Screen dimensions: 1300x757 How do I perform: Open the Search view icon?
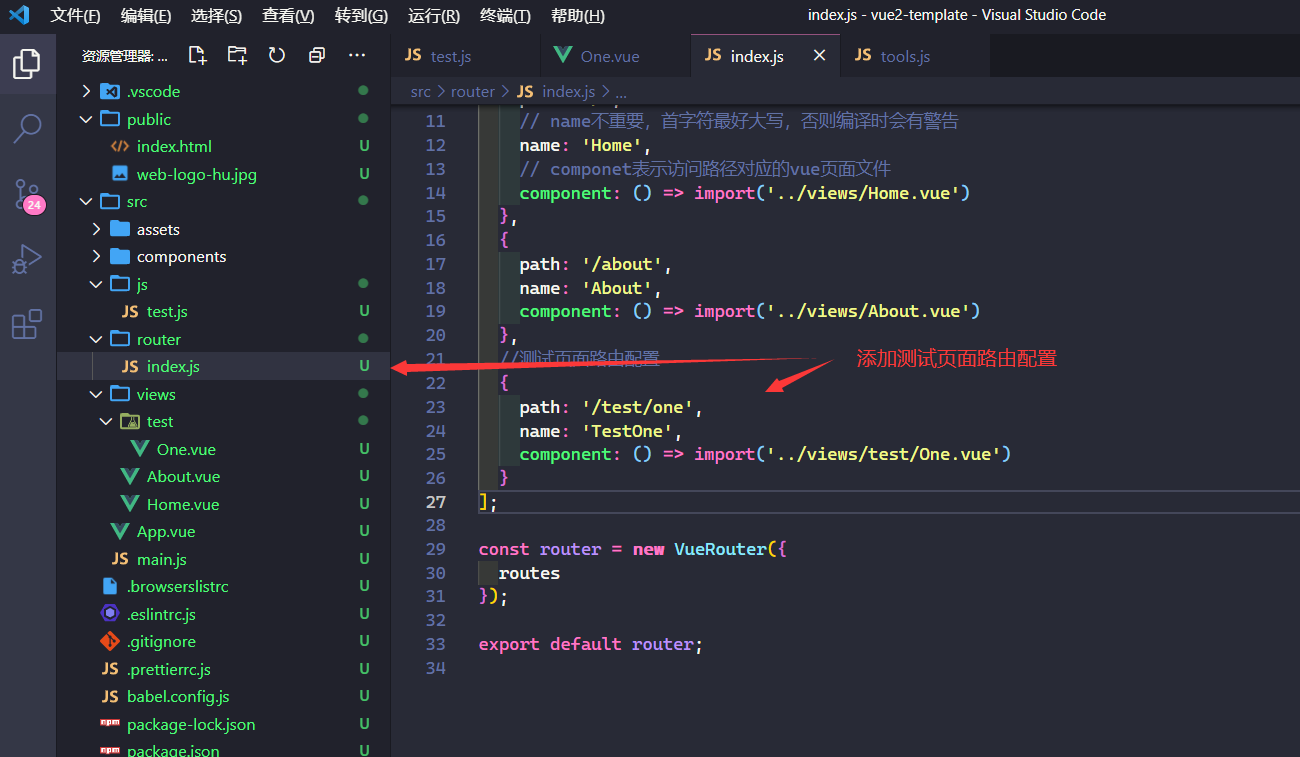[x=27, y=127]
